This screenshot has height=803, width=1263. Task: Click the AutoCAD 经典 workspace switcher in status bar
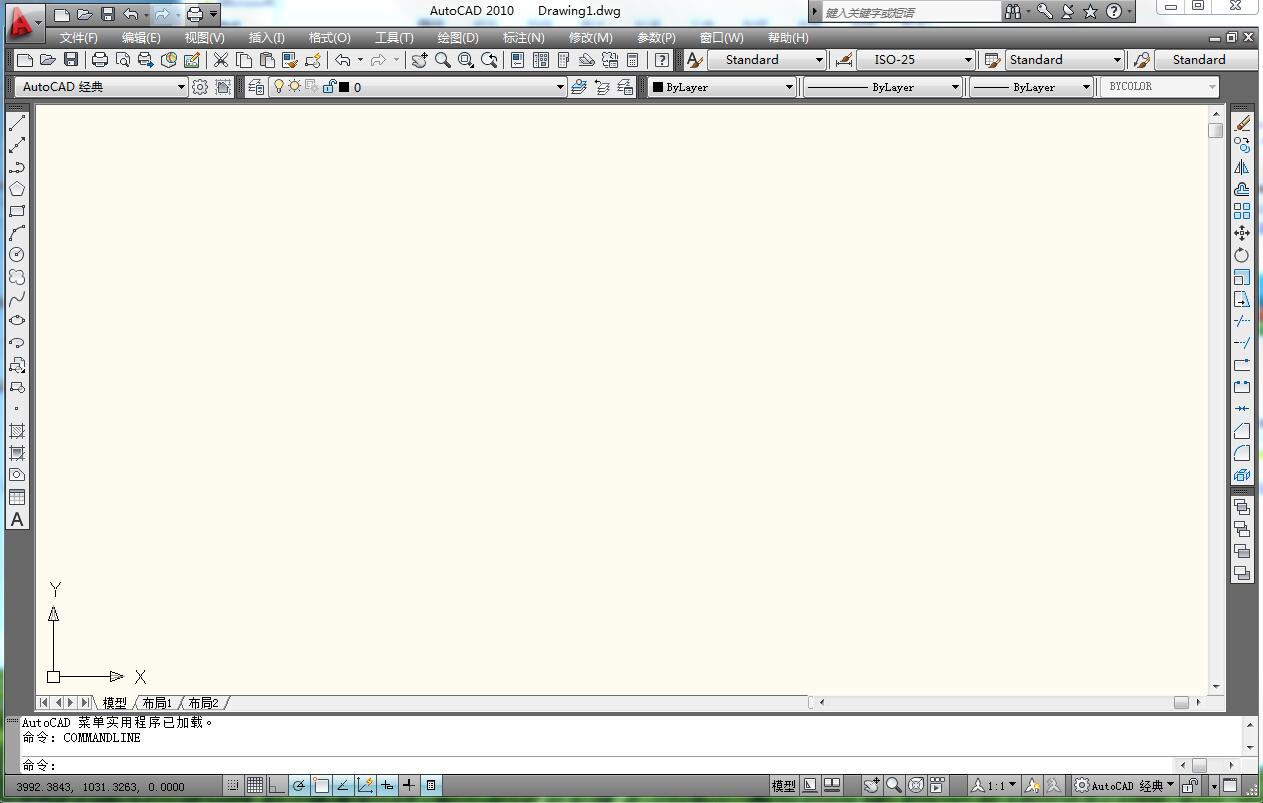(1124, 786)
